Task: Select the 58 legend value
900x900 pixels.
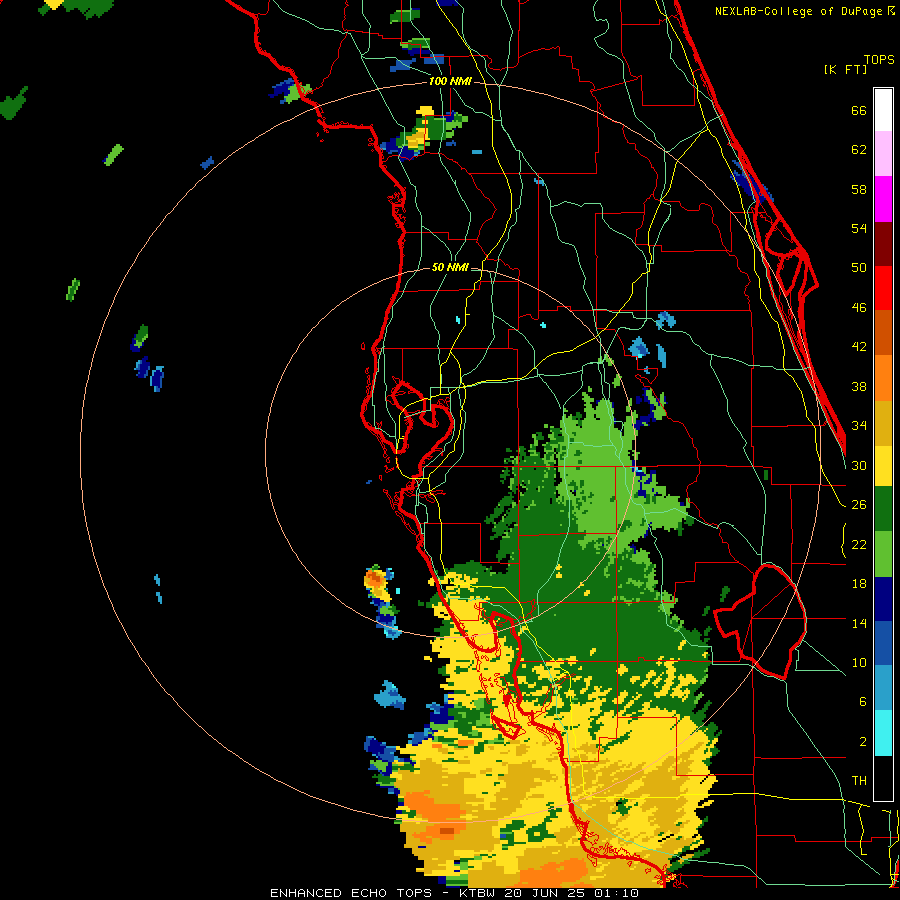Action: [x=859, y=189]
